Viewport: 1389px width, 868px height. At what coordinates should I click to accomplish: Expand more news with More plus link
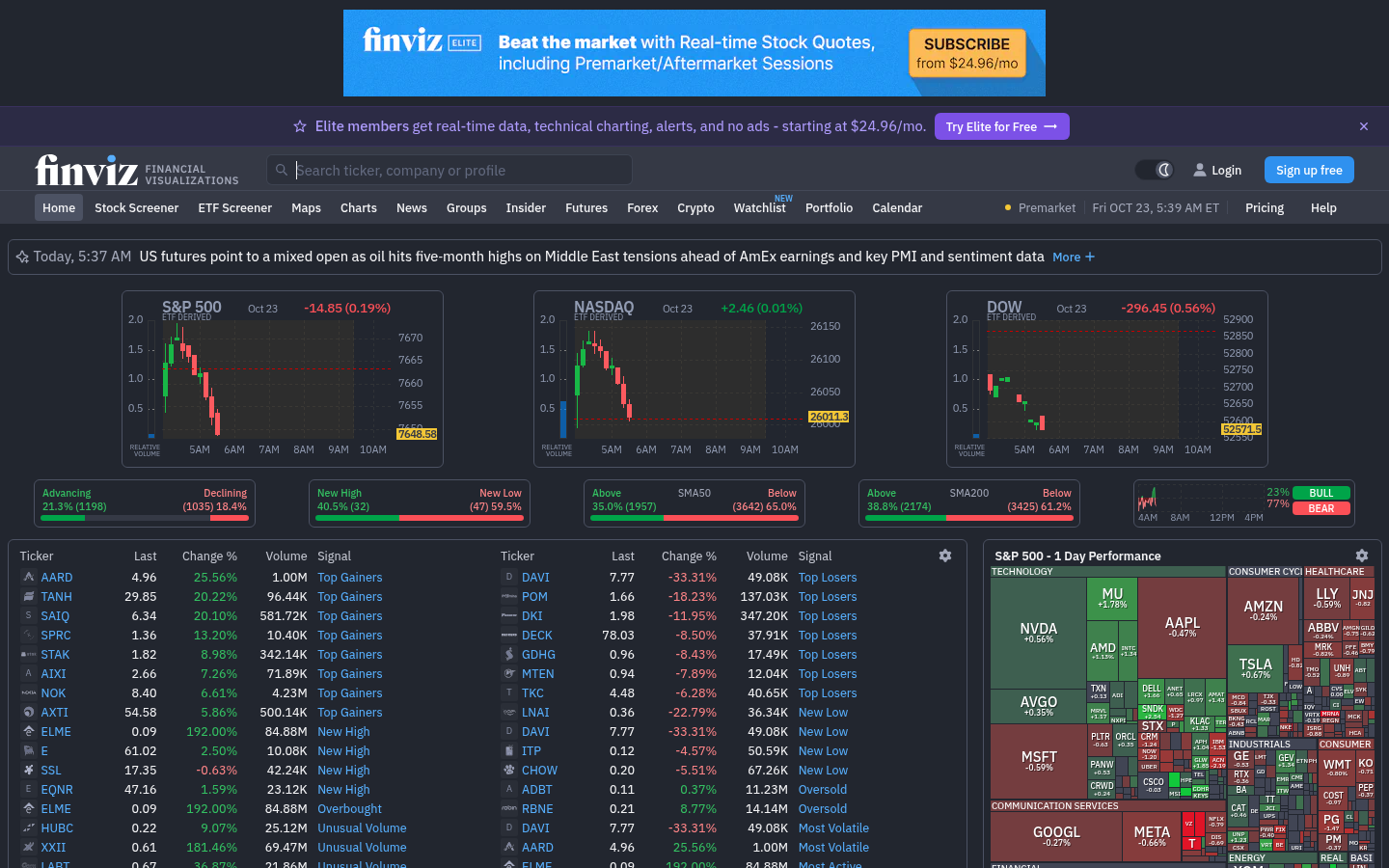[x=1074, y=257]
